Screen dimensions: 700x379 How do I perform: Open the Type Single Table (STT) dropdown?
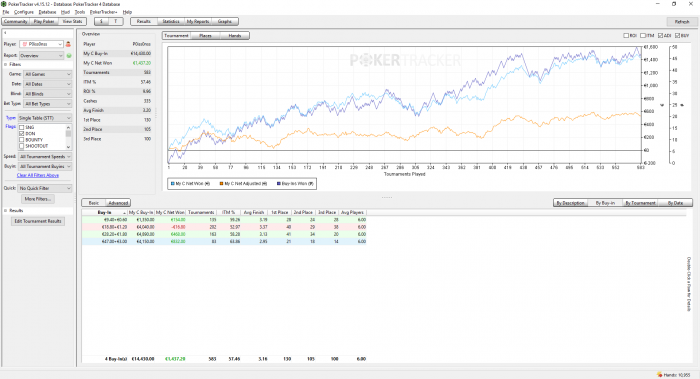pos(45,118)
